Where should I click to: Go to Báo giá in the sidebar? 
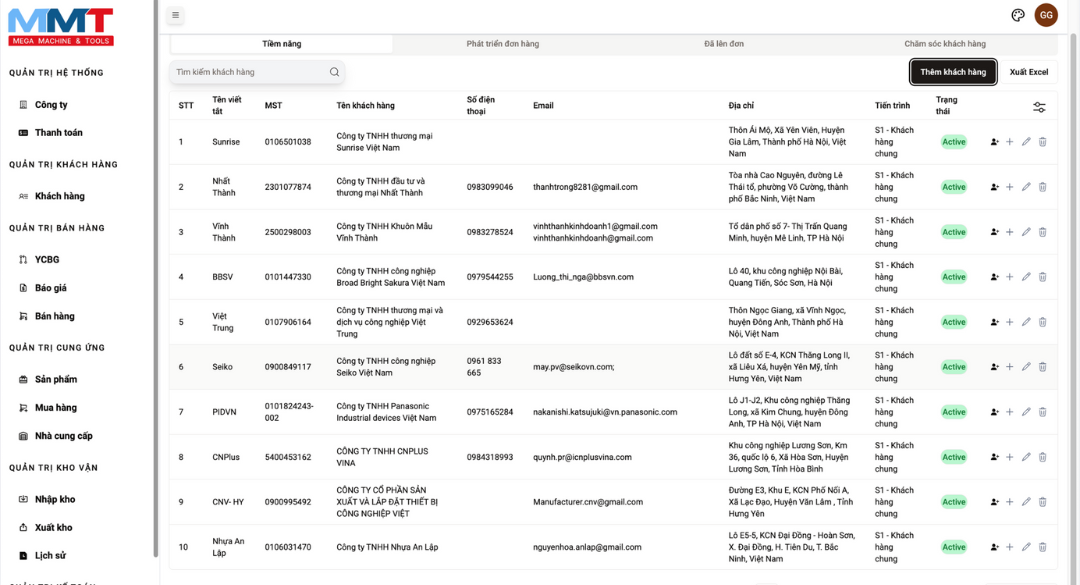point(50,288)
